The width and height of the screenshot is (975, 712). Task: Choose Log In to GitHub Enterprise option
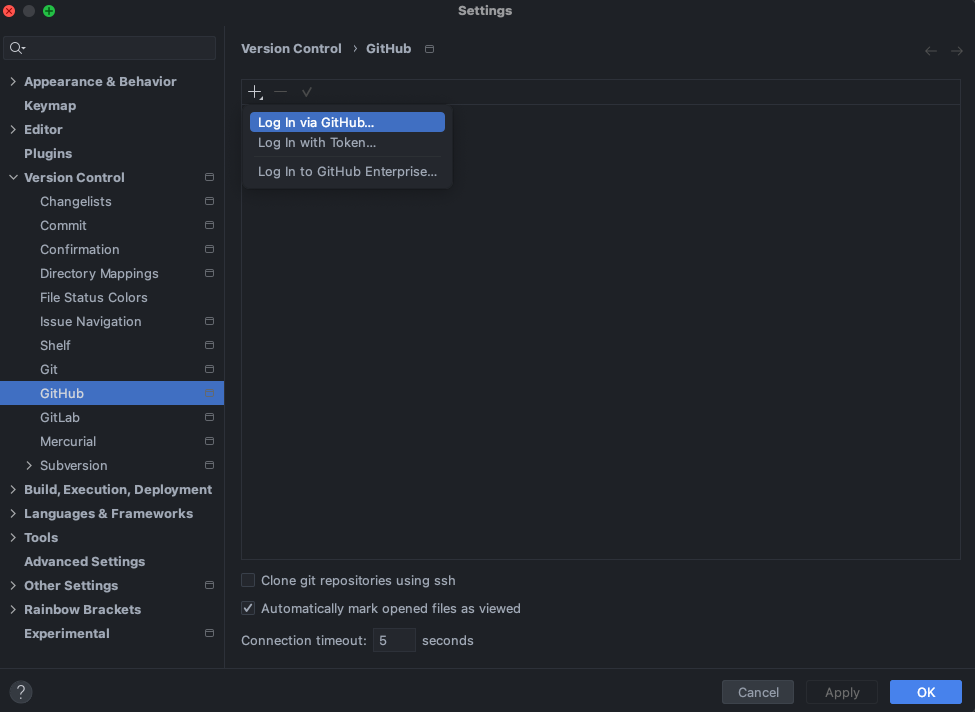coord(347,172)
